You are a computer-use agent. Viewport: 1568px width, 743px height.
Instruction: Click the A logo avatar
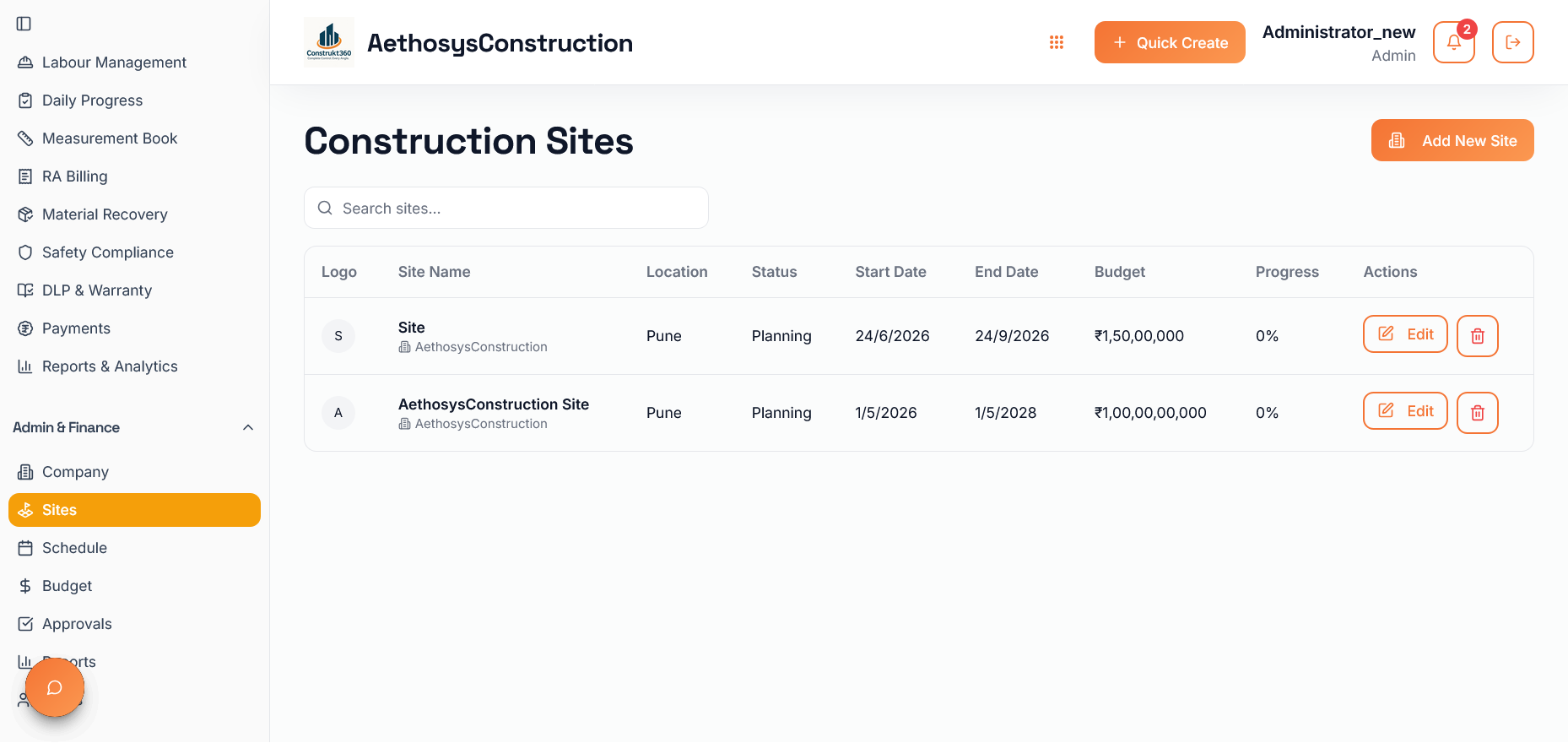(338, 413)
